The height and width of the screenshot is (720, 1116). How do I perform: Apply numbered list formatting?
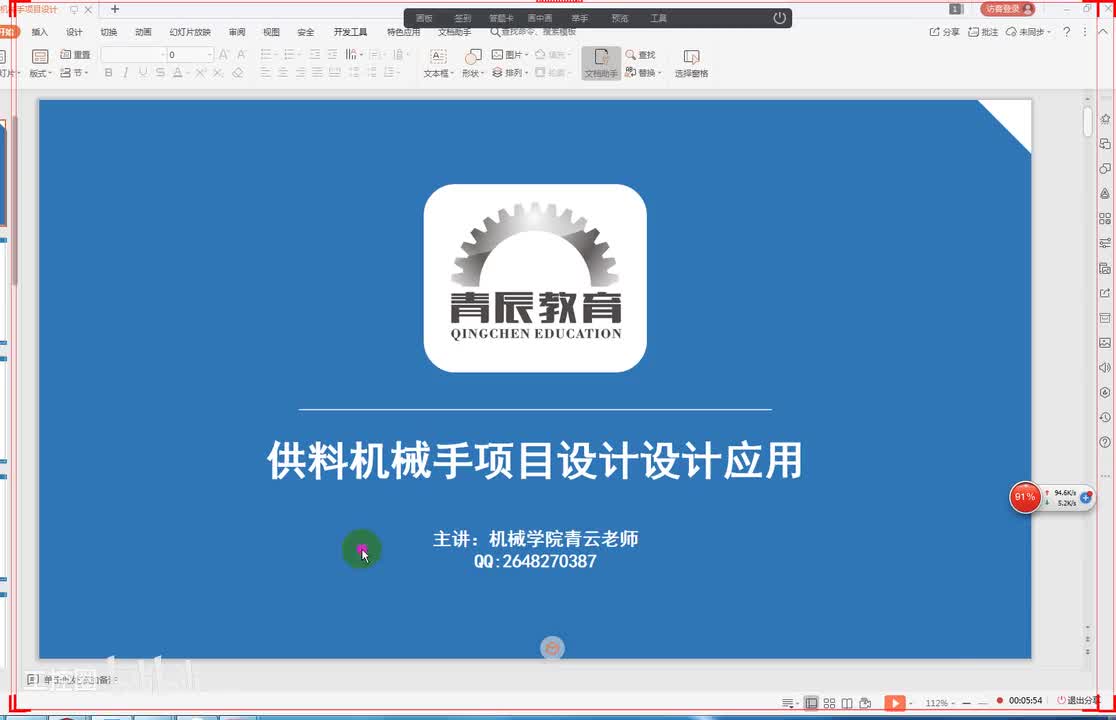pos(290,55)
